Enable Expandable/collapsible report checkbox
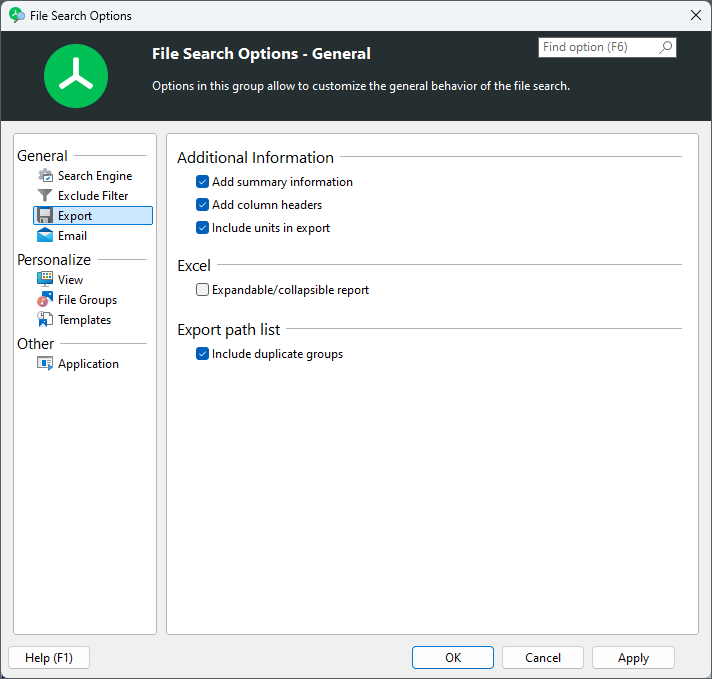 pyautogui.click(x=203, y=290)
